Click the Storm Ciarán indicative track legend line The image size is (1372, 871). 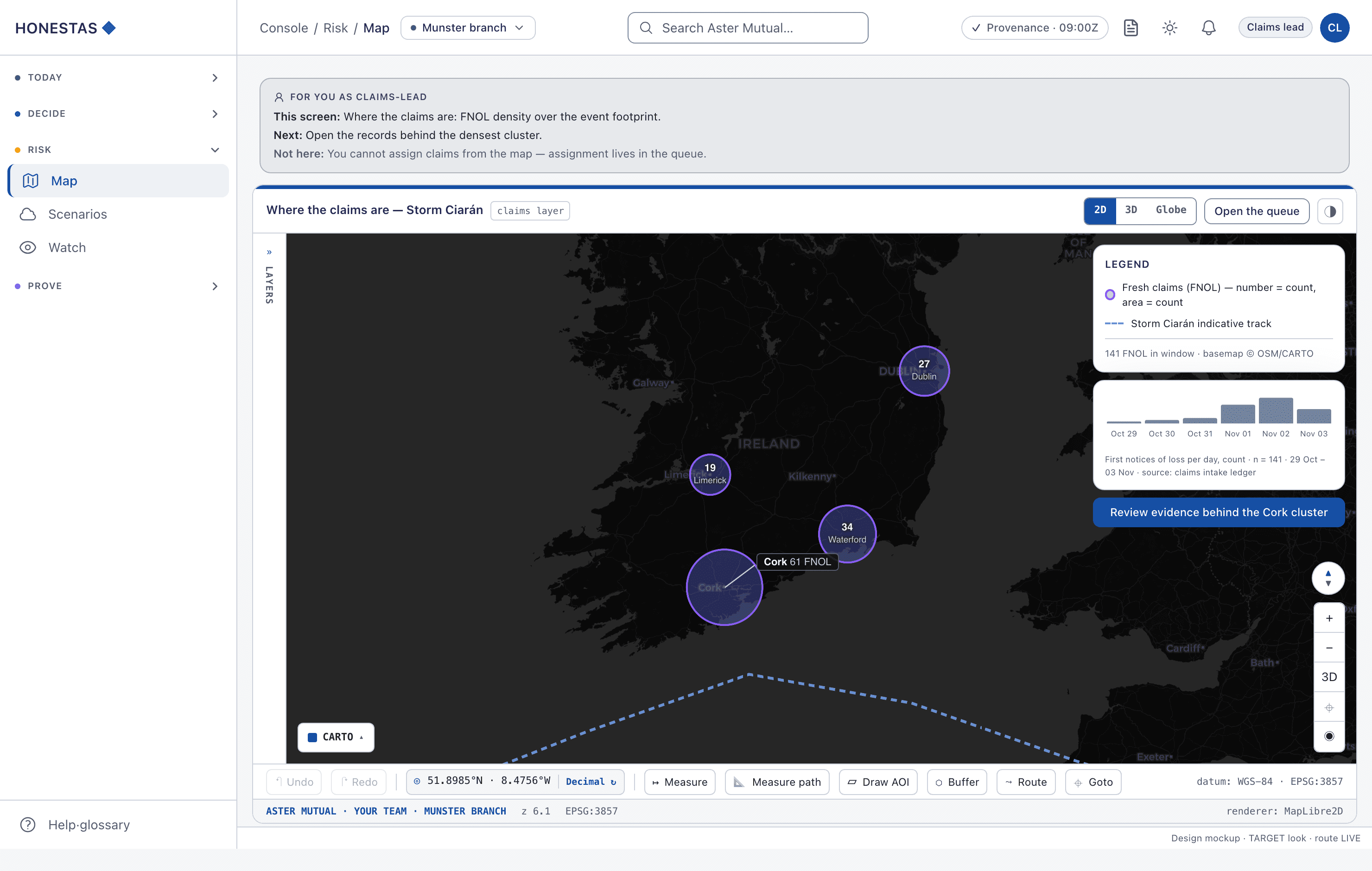tap(1114, 323)
